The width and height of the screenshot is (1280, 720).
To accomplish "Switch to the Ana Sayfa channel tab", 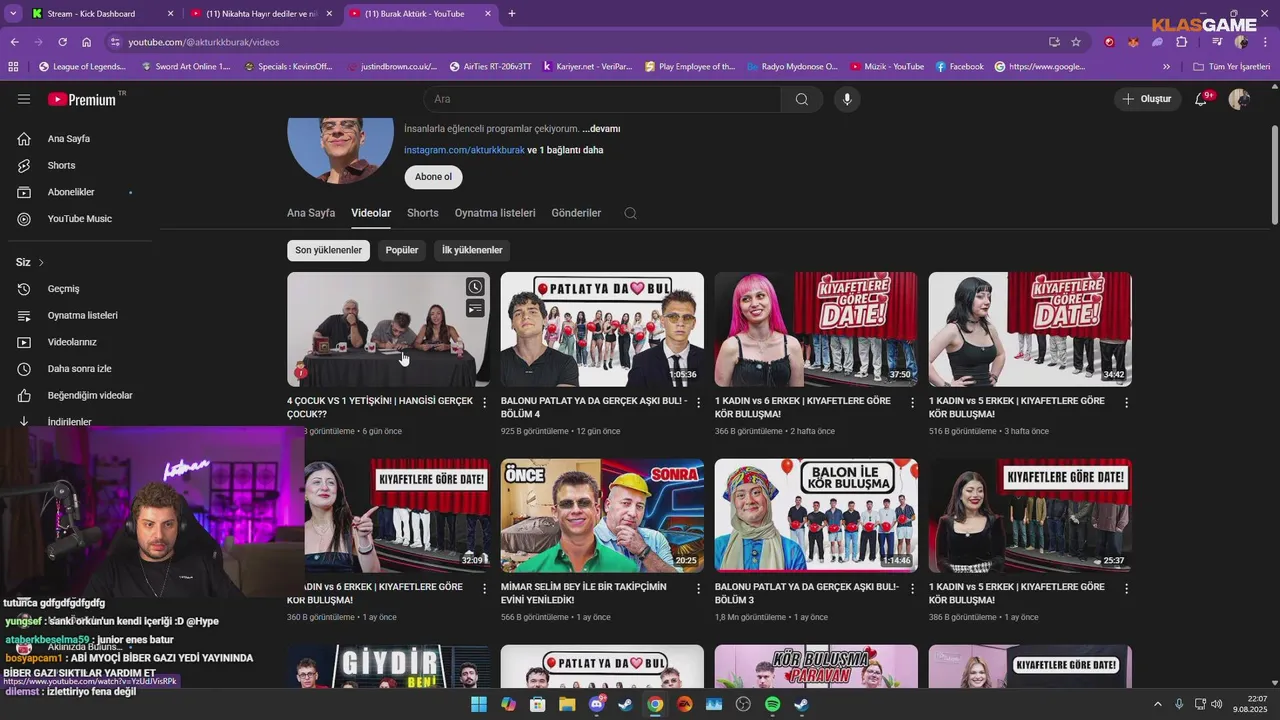I will click(311, 213).
